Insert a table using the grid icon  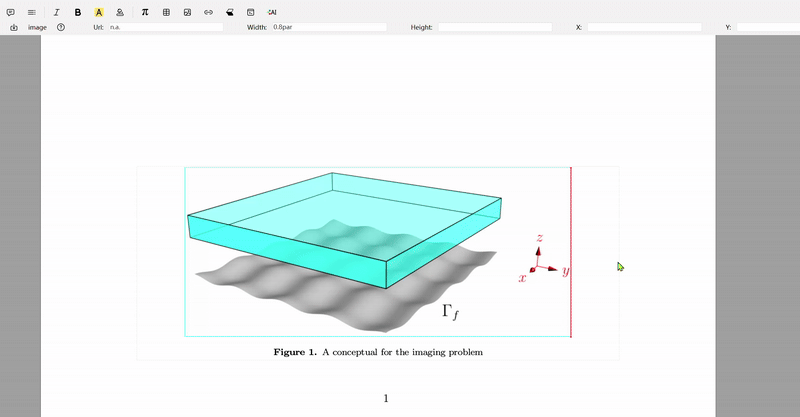point(166,12)
